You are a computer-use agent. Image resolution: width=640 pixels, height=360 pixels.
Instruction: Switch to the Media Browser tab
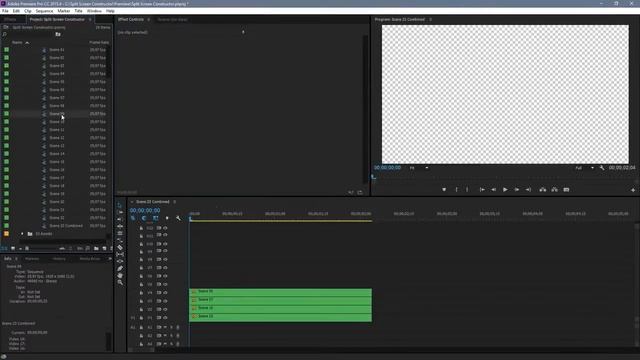click(x=90, y=259)
